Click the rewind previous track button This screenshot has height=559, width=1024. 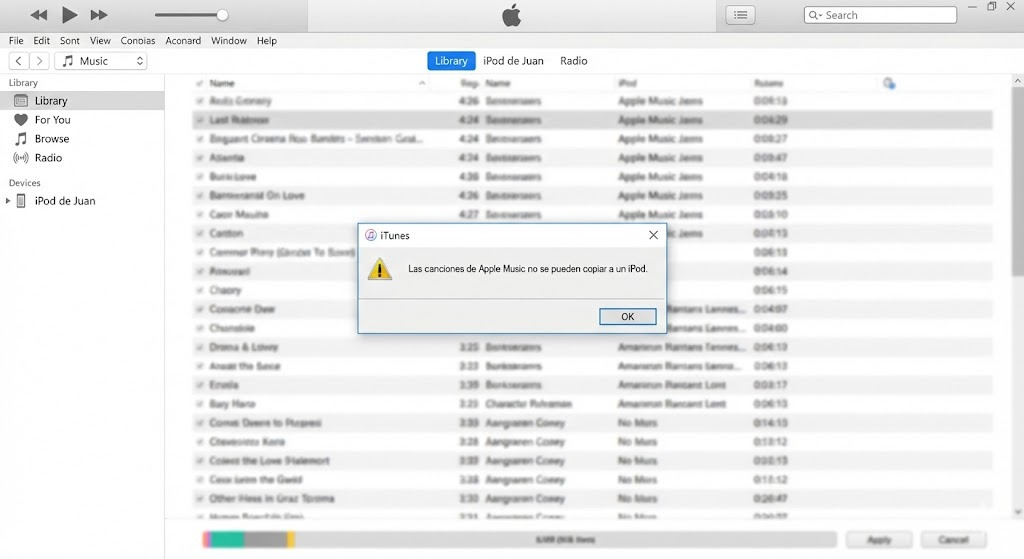click(39, 15)
